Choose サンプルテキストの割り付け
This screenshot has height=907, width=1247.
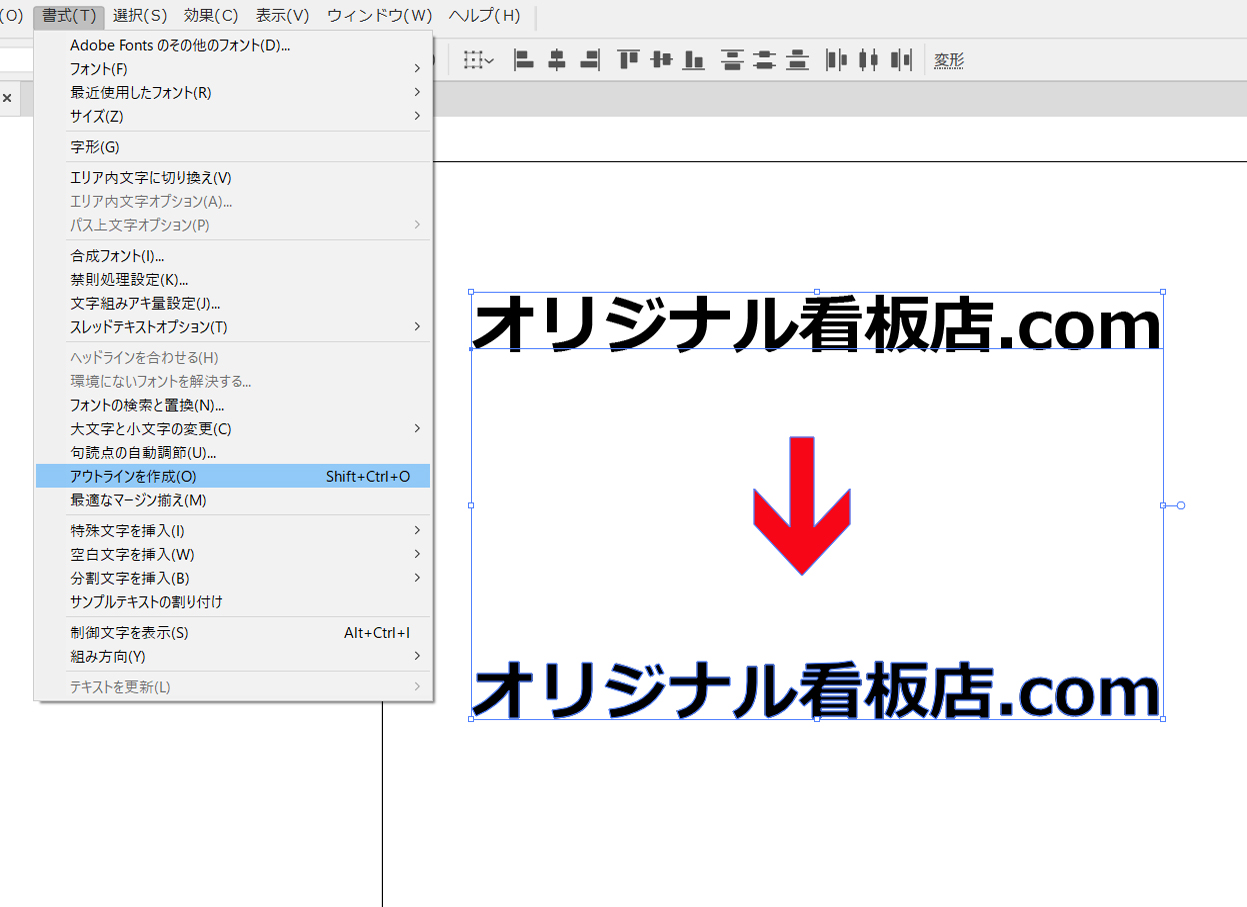pos(232,602)
